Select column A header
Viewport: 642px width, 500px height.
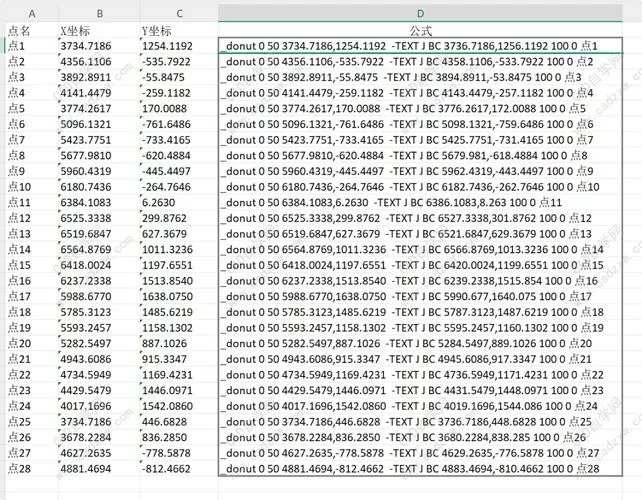click(32, 14)
